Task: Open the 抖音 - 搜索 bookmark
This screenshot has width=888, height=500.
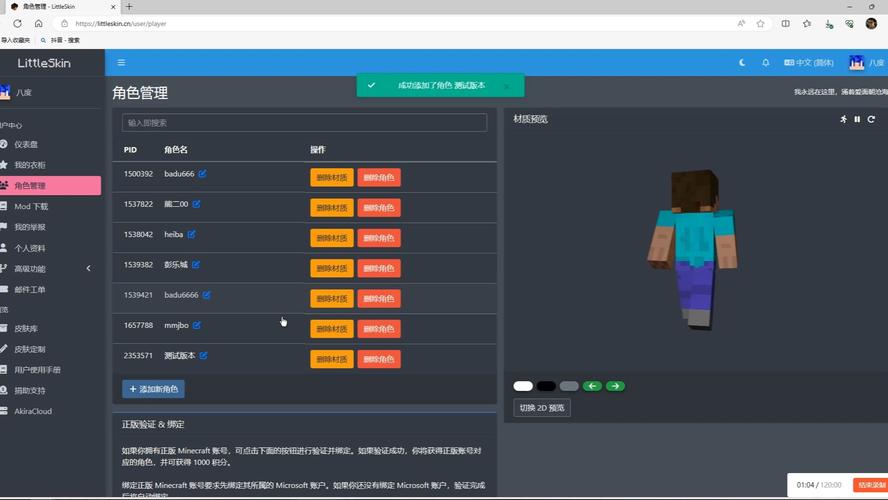Action: pyautogui.click(x=60, y=40)
